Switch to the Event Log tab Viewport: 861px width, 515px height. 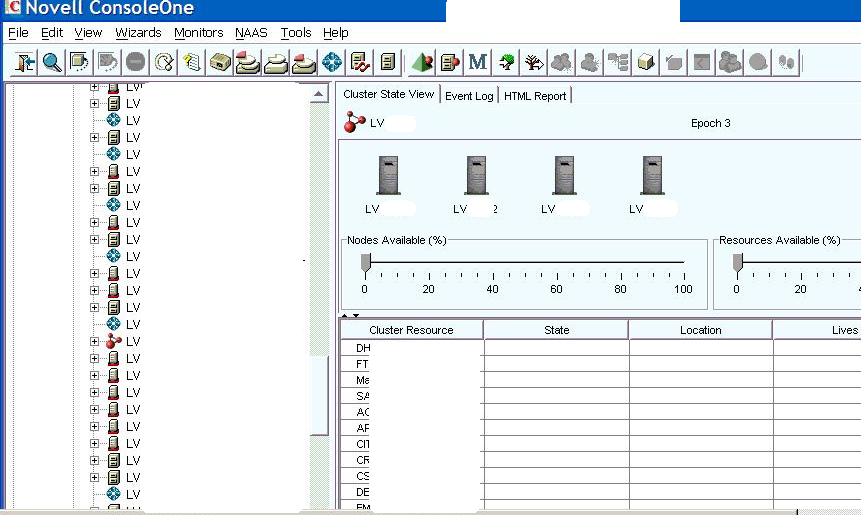coord(469,96)
